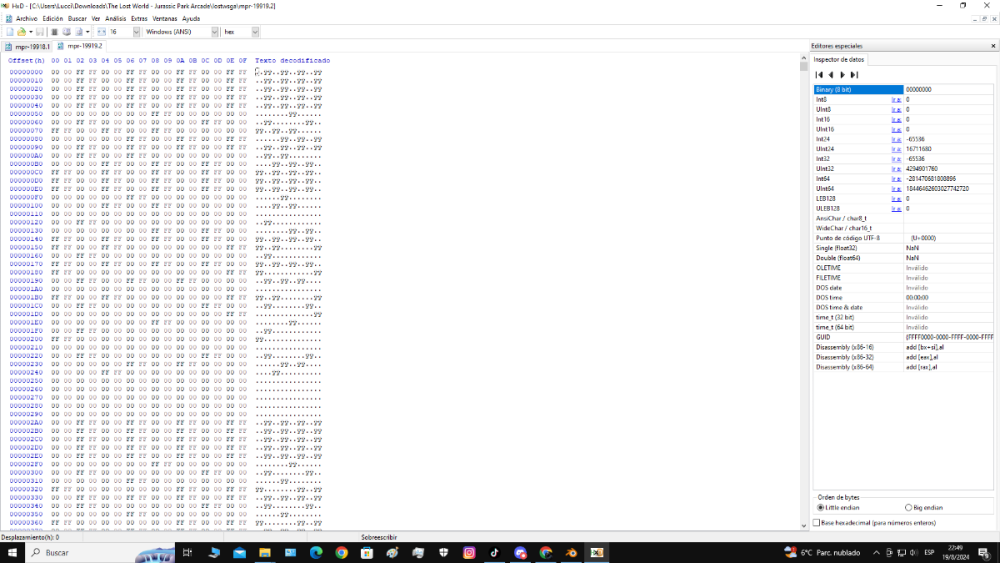The height and width of the screenshot is (563, 1000).
Task: Click the taskbar Buscar search field
Action: (x=99, y=553)
